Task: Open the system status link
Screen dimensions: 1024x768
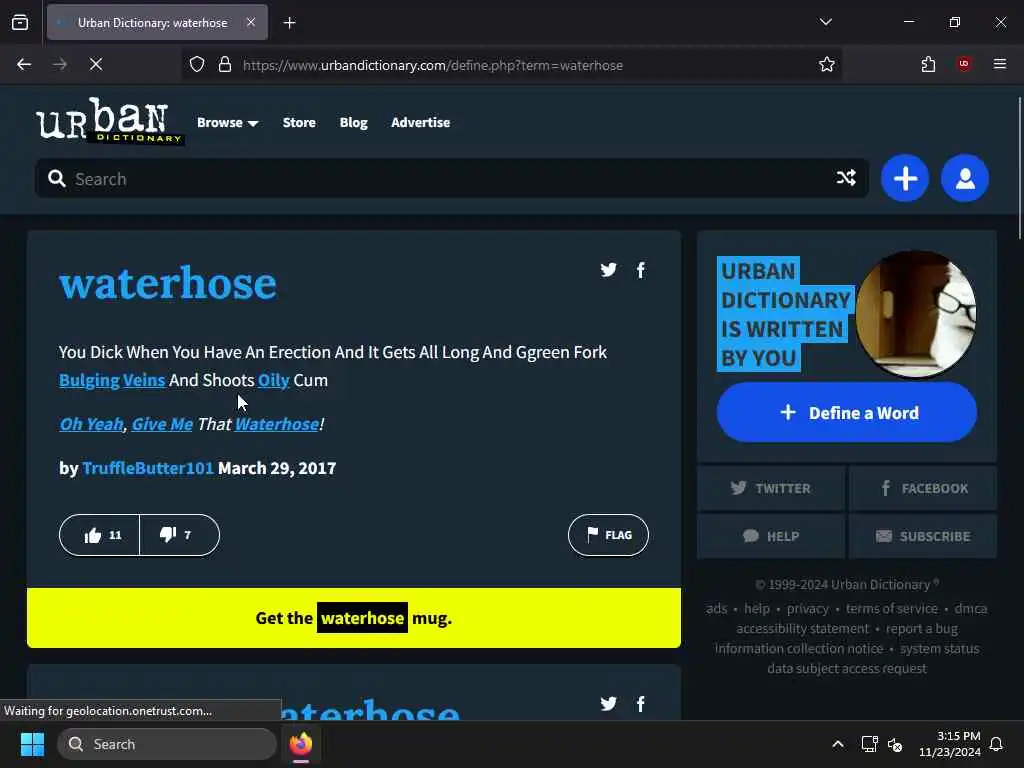Action: click(x=939, y=648)
